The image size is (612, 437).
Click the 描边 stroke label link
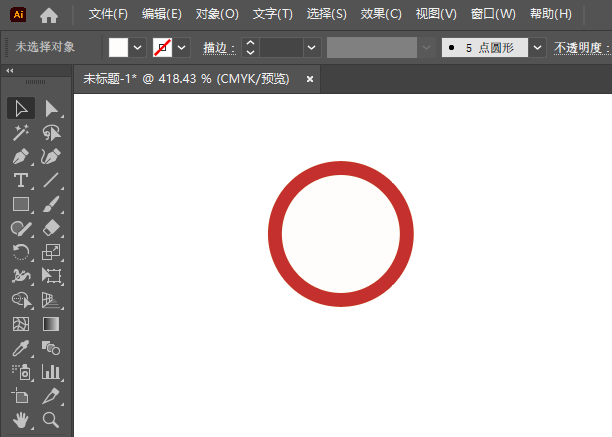[x=219, y=48]
